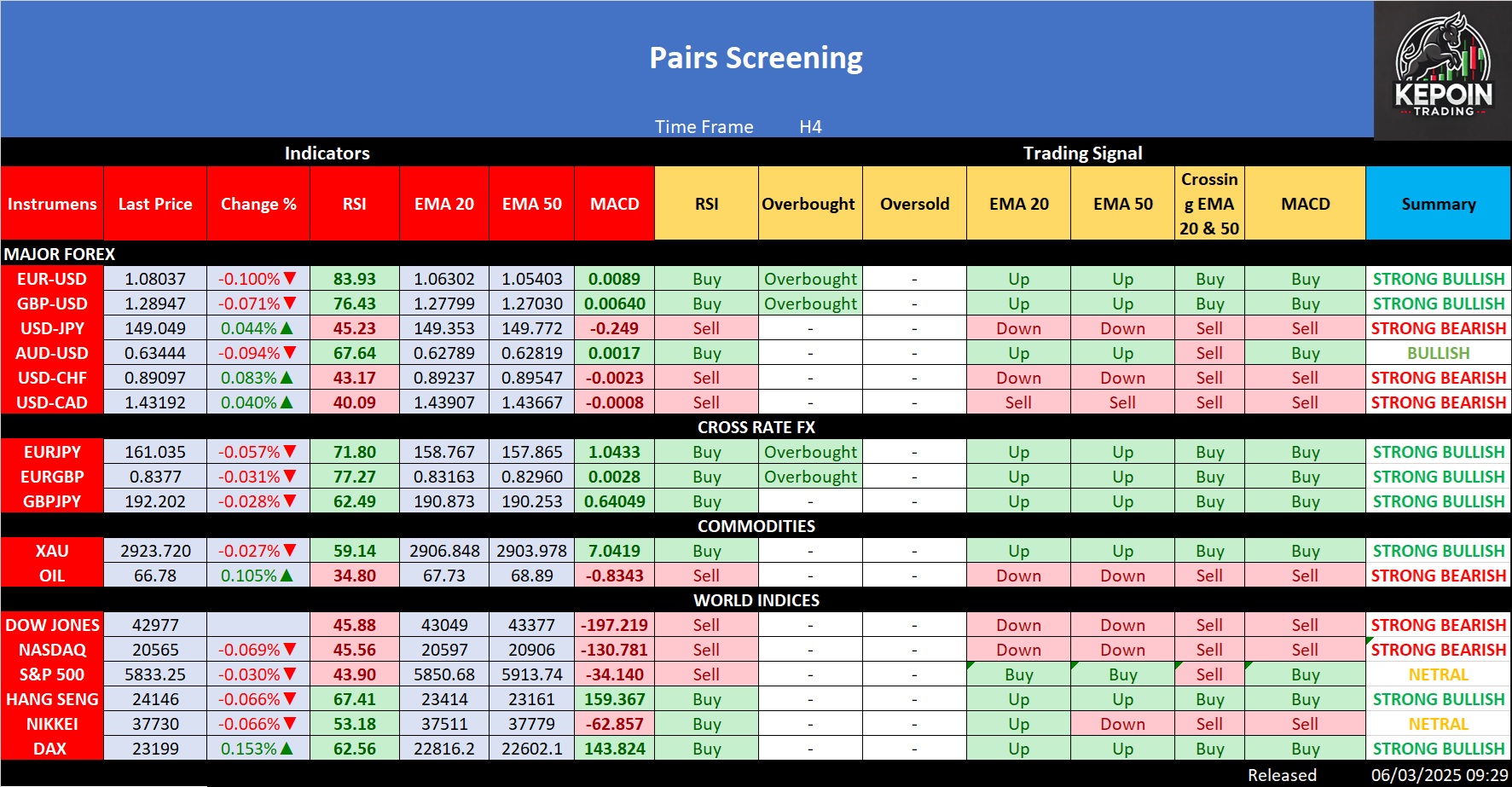Select the DOW JONES last price 42977
Image resolution: width=1512 pixels, height=787 pixels.
pos(155,625)
